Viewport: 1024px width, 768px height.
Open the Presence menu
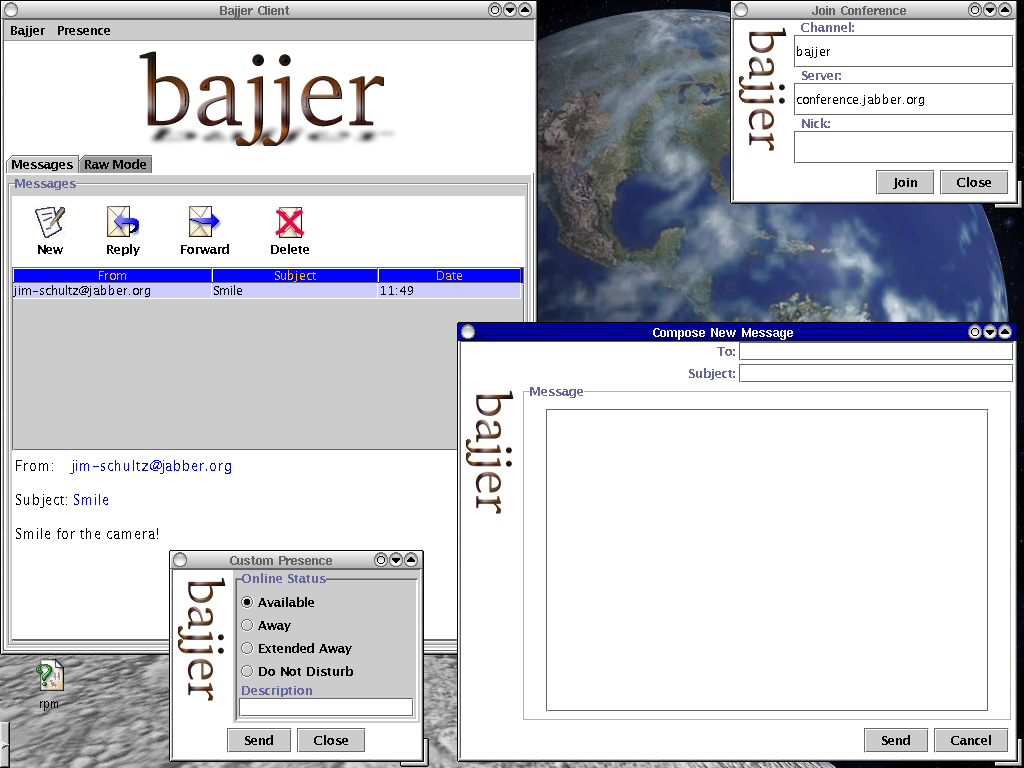coord(83,30)
